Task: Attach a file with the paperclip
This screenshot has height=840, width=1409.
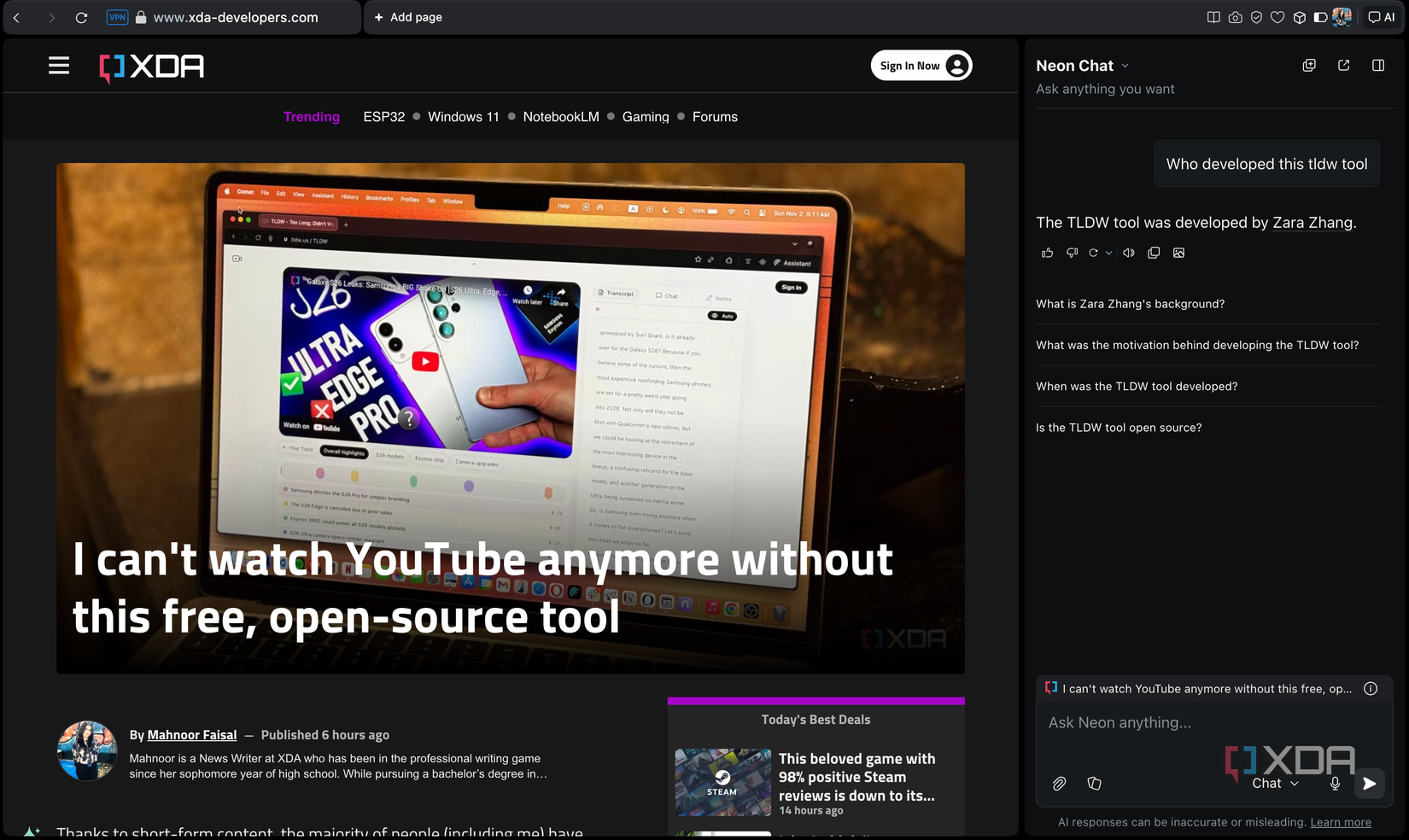Action: click(1059, 784)
